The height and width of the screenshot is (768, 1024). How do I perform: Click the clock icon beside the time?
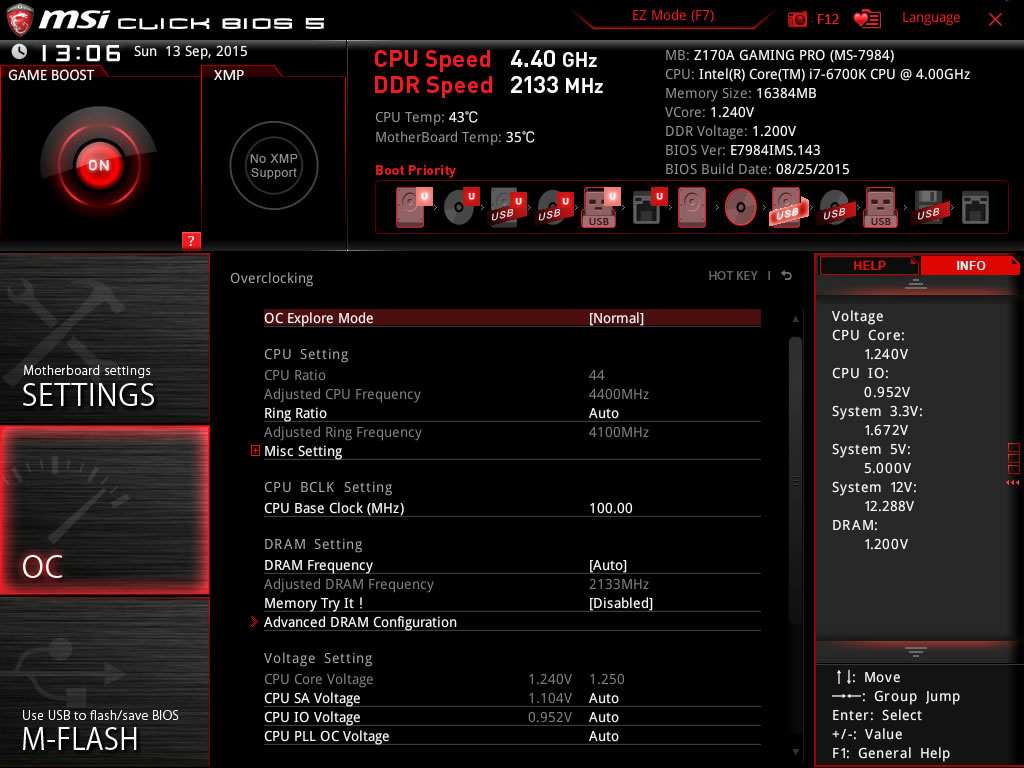(20, 52)
